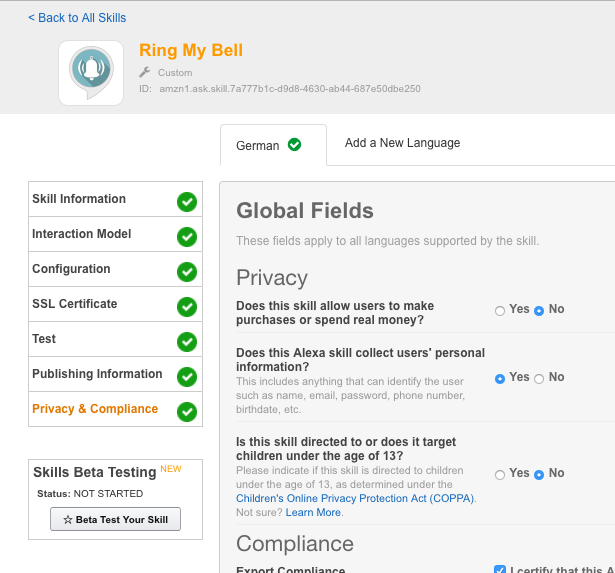Viewport: 615px width, 573px height.
Task: Open the German language tab
Action: 258,146
